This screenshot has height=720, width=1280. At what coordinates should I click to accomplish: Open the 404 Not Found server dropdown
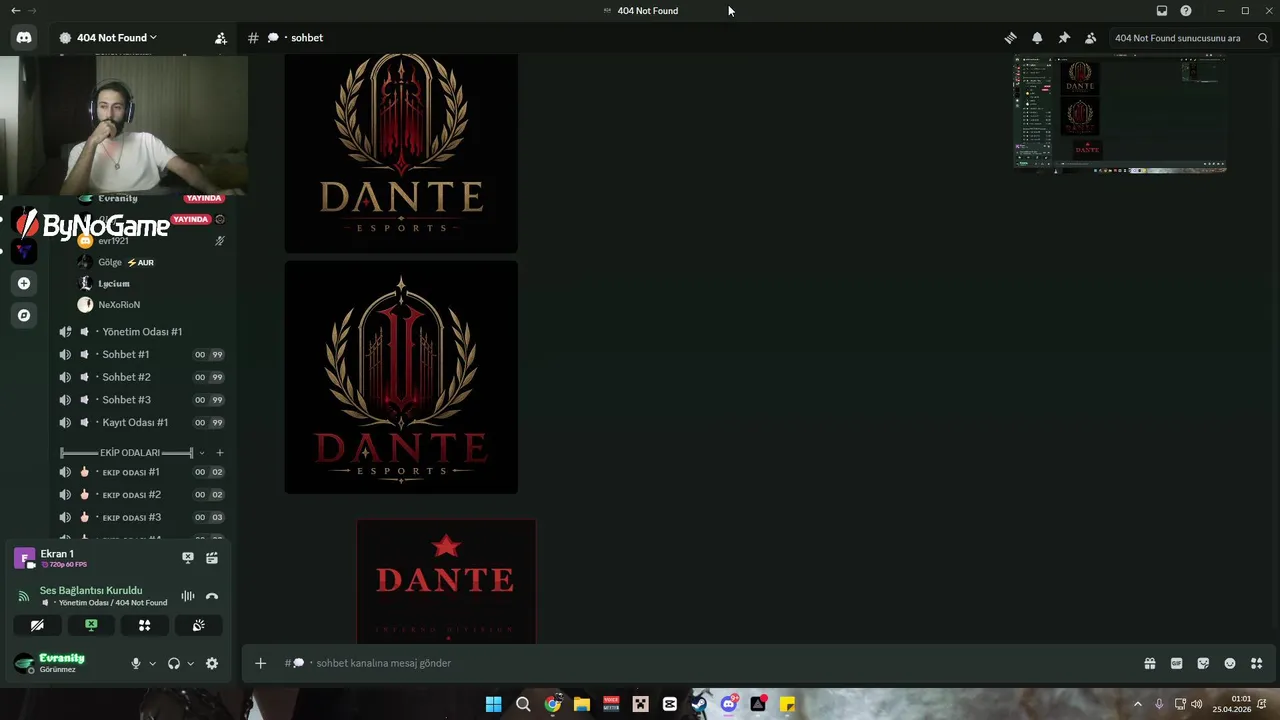coord(108,38)
